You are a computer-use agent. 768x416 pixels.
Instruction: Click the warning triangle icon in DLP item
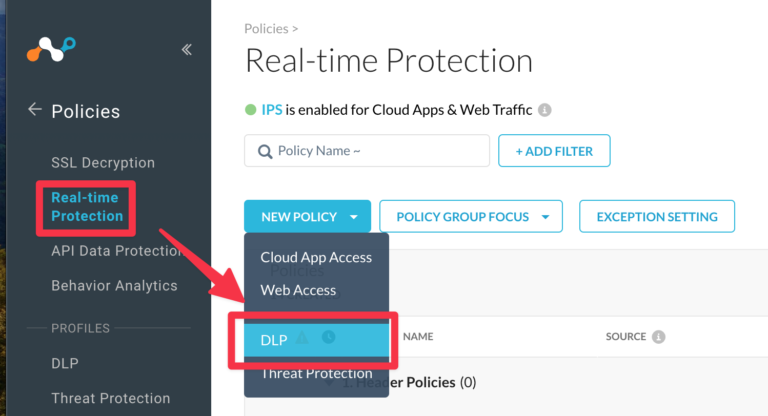point(302,337)
